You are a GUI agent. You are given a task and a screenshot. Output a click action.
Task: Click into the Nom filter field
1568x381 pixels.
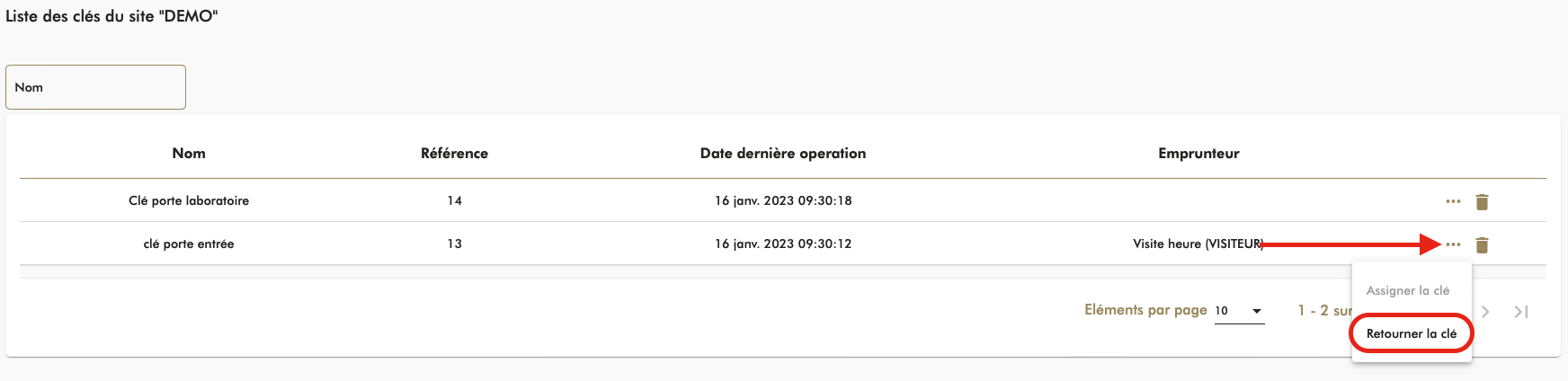point(95,87)
